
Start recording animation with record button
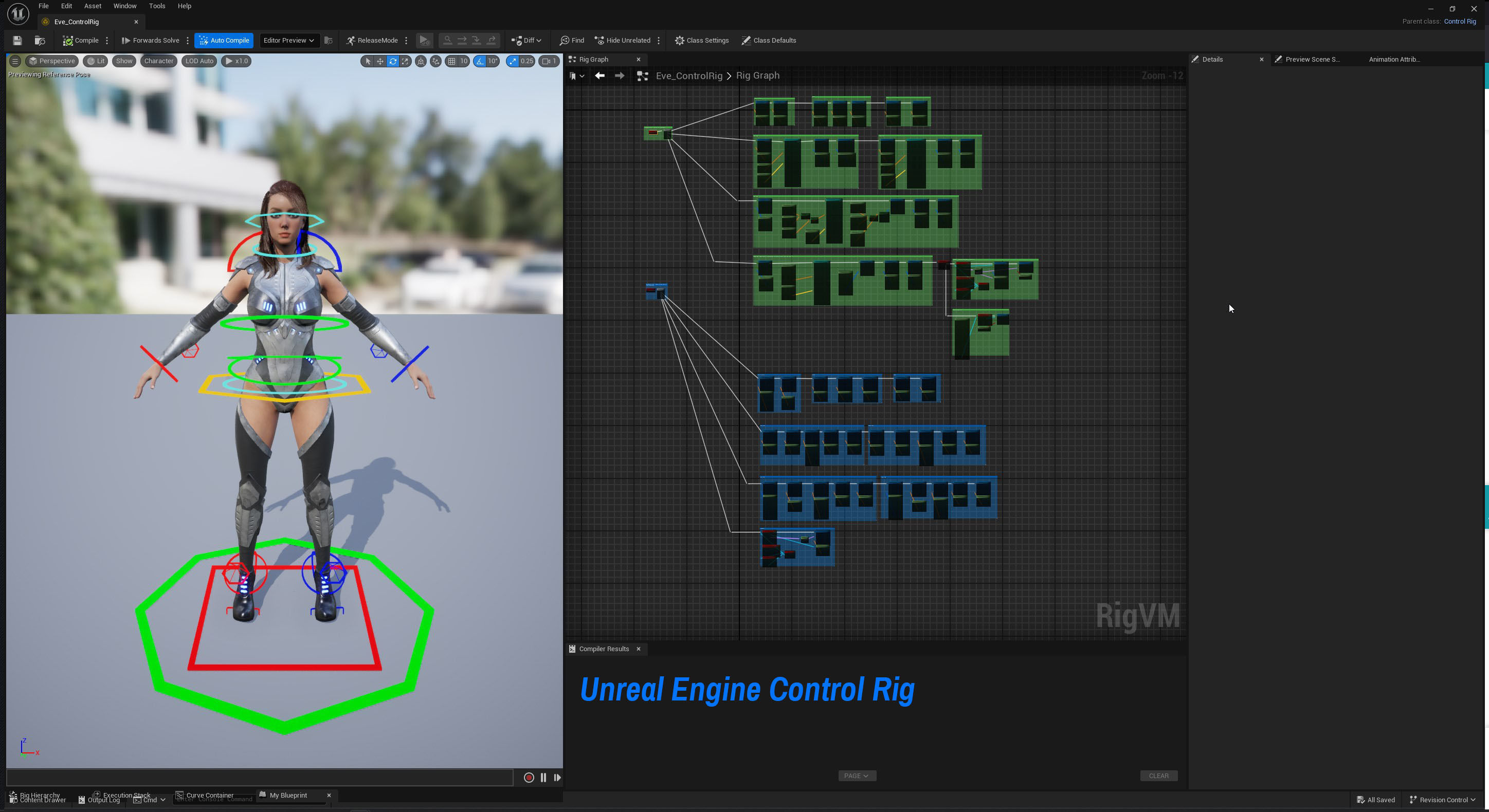pyautogui.click(x=529, y=778)
